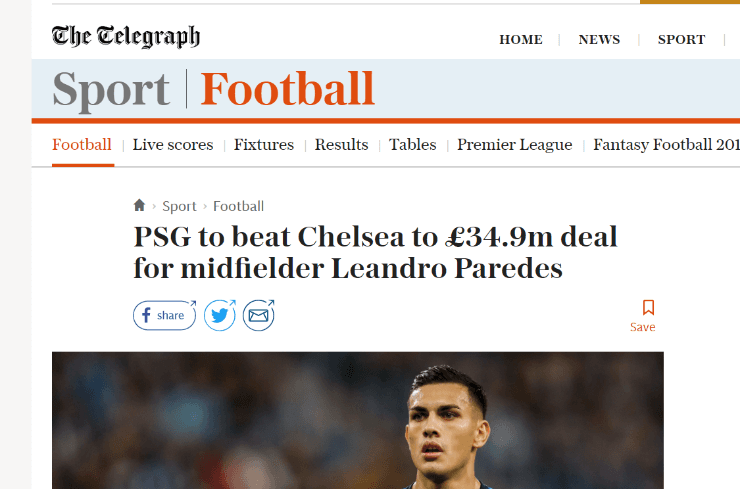This screenshot has height=489, width=740.
Task: Click Football in the breadcrumb
Action: point(238,206)
